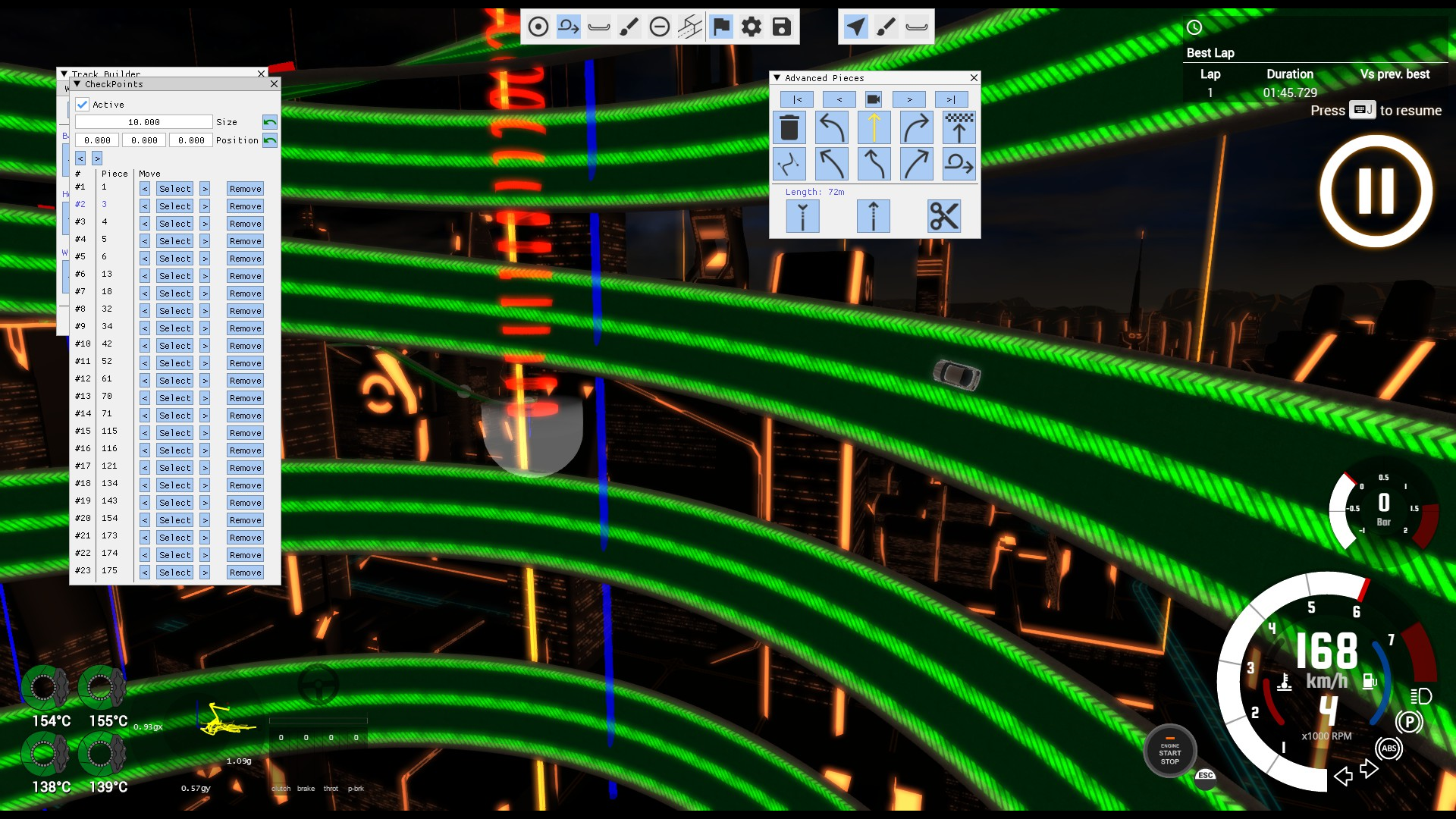Click the trash delete piece icon

[789, 127]
